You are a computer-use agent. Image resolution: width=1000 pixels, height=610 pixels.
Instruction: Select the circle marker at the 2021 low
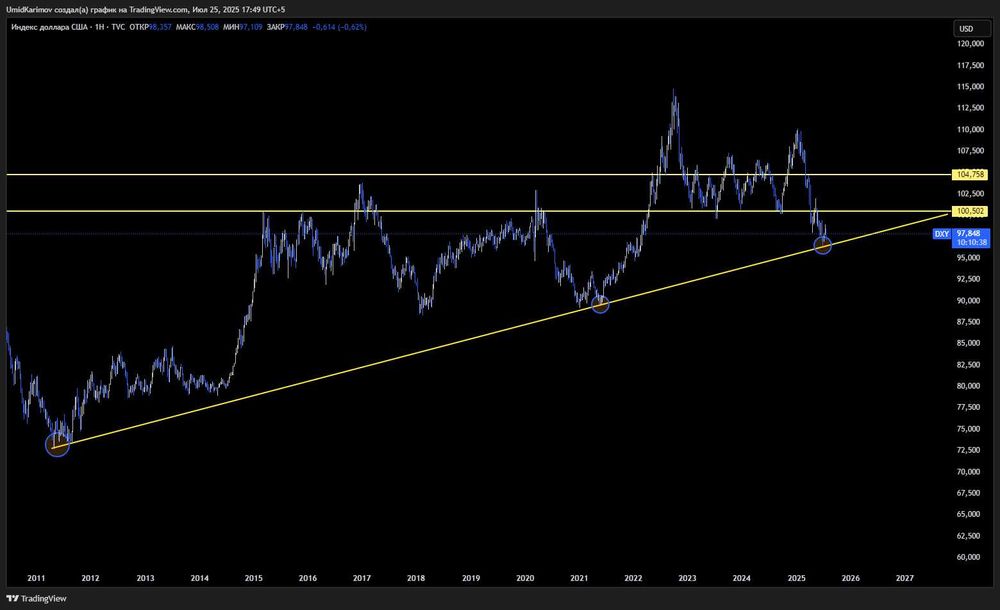pos(600,304)
